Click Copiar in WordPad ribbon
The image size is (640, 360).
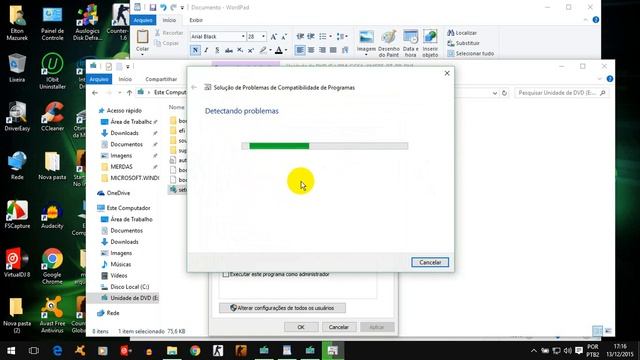coord(167,43)
